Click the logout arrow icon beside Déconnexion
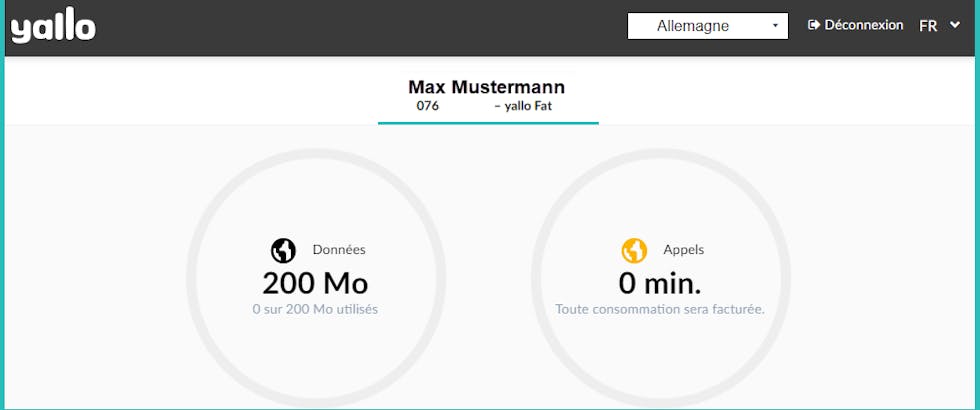This screenshot has width=980, height=410. [814, 25]
